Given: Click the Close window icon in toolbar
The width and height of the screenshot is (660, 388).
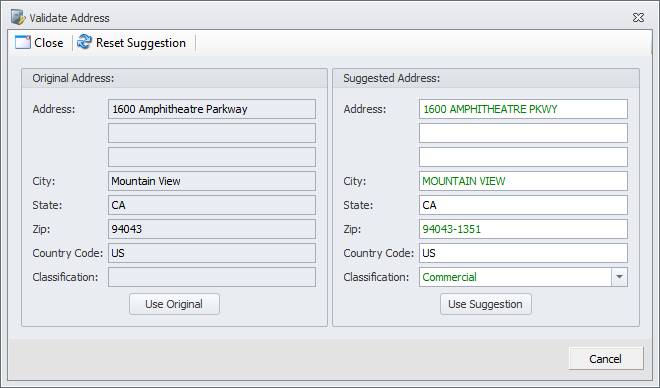Looking at the screenshot, I should (23, 43).
